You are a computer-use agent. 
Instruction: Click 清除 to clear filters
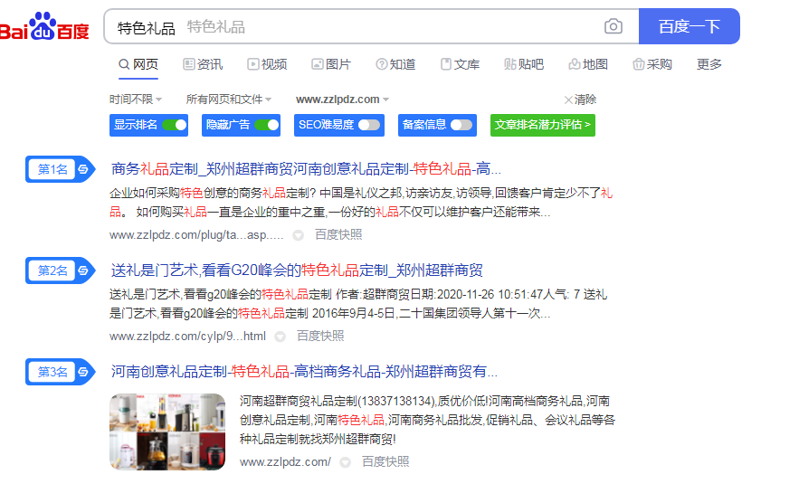point(580,99)
